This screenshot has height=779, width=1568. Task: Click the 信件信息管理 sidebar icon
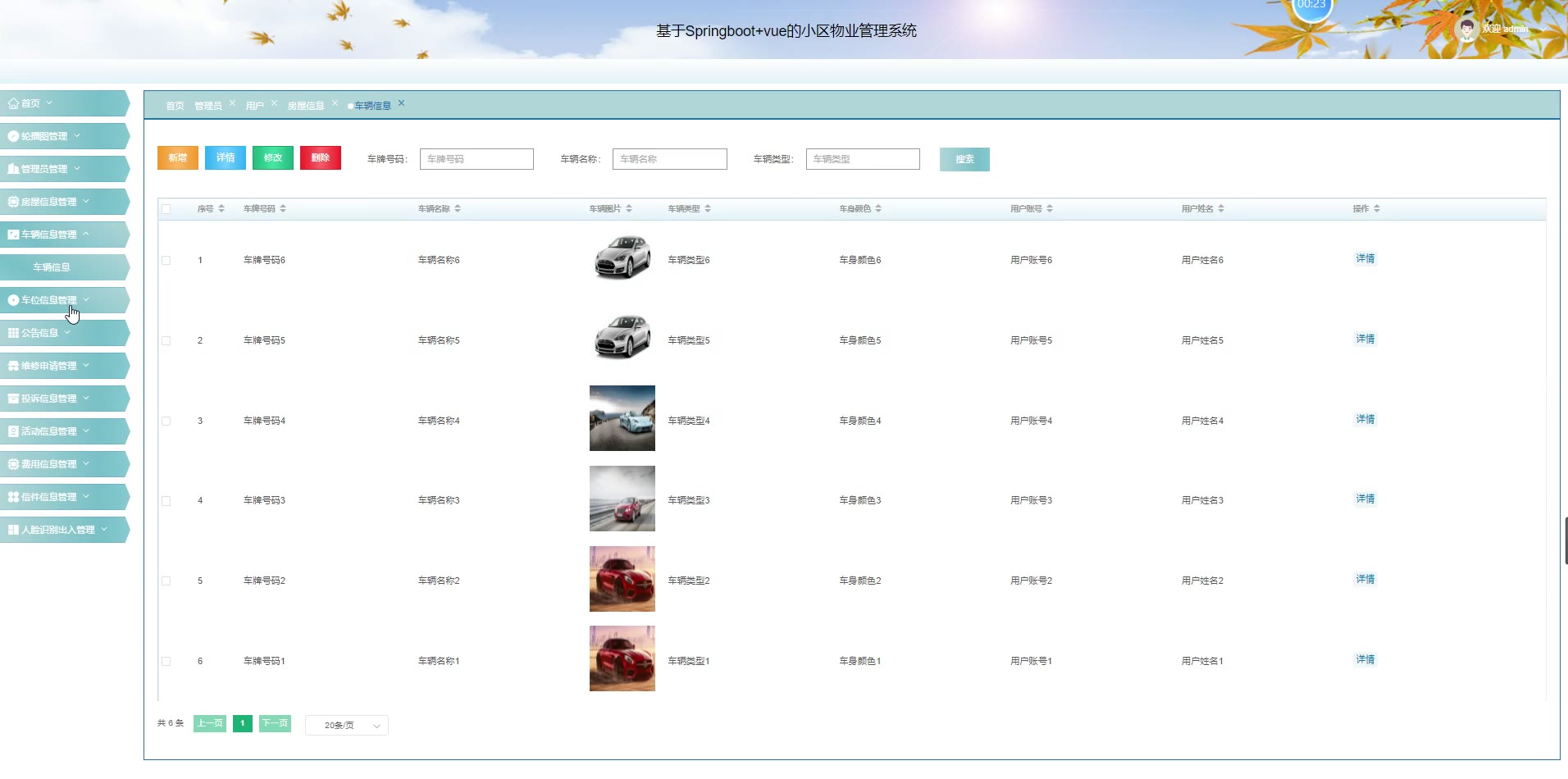tap(13, 497)
